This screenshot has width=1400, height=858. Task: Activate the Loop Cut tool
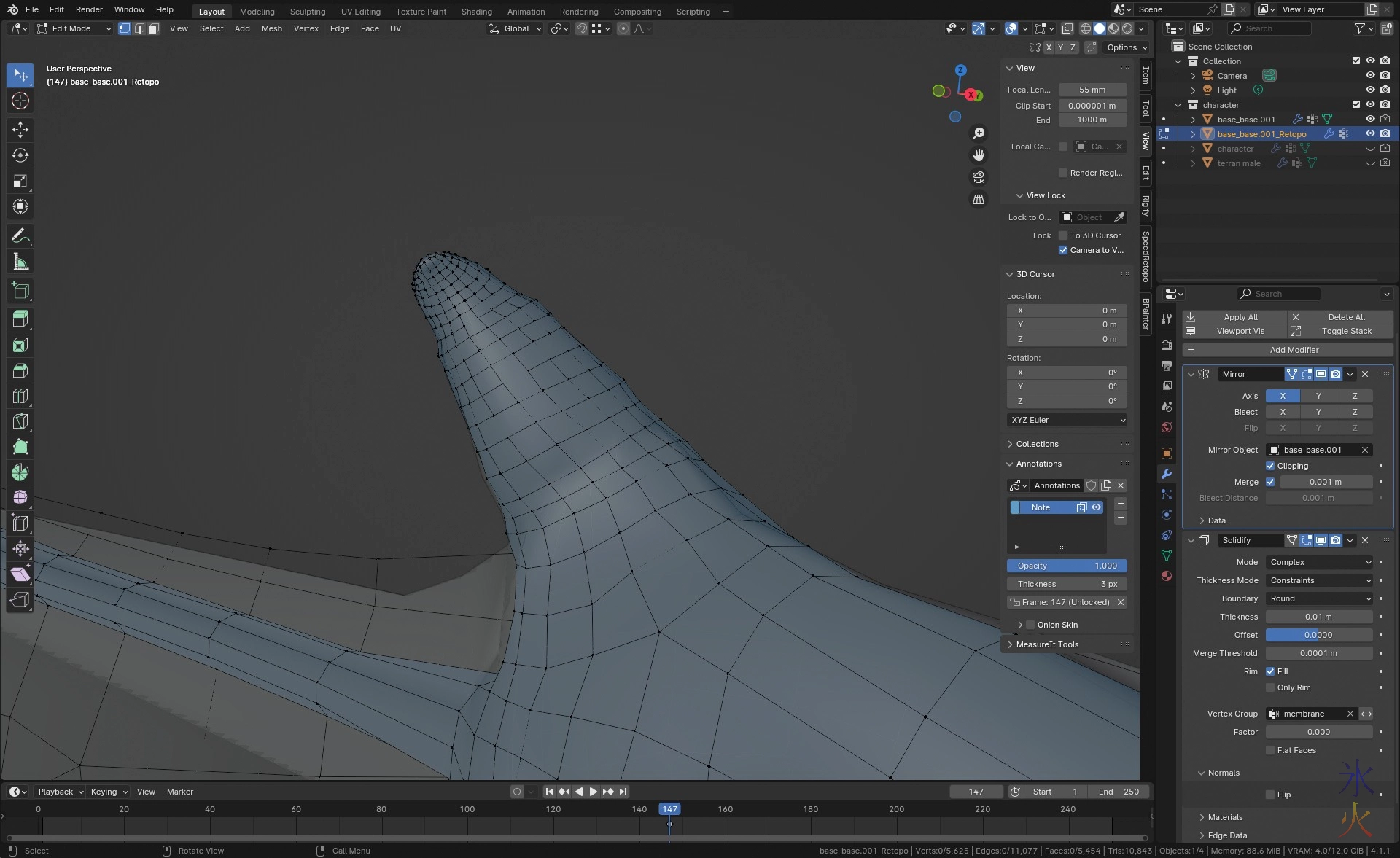pyautogui.click(x=20, y=396)
